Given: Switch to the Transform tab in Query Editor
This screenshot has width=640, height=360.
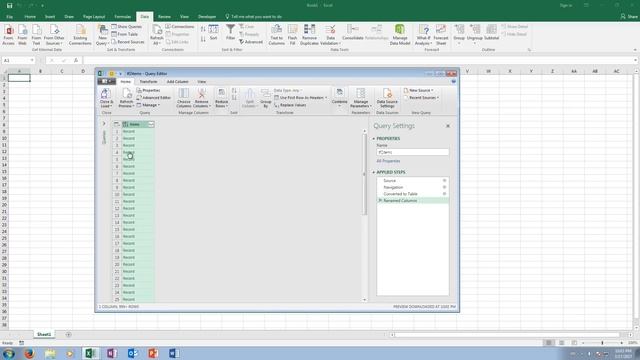Looking at the screenshot, I should [148, 82].
